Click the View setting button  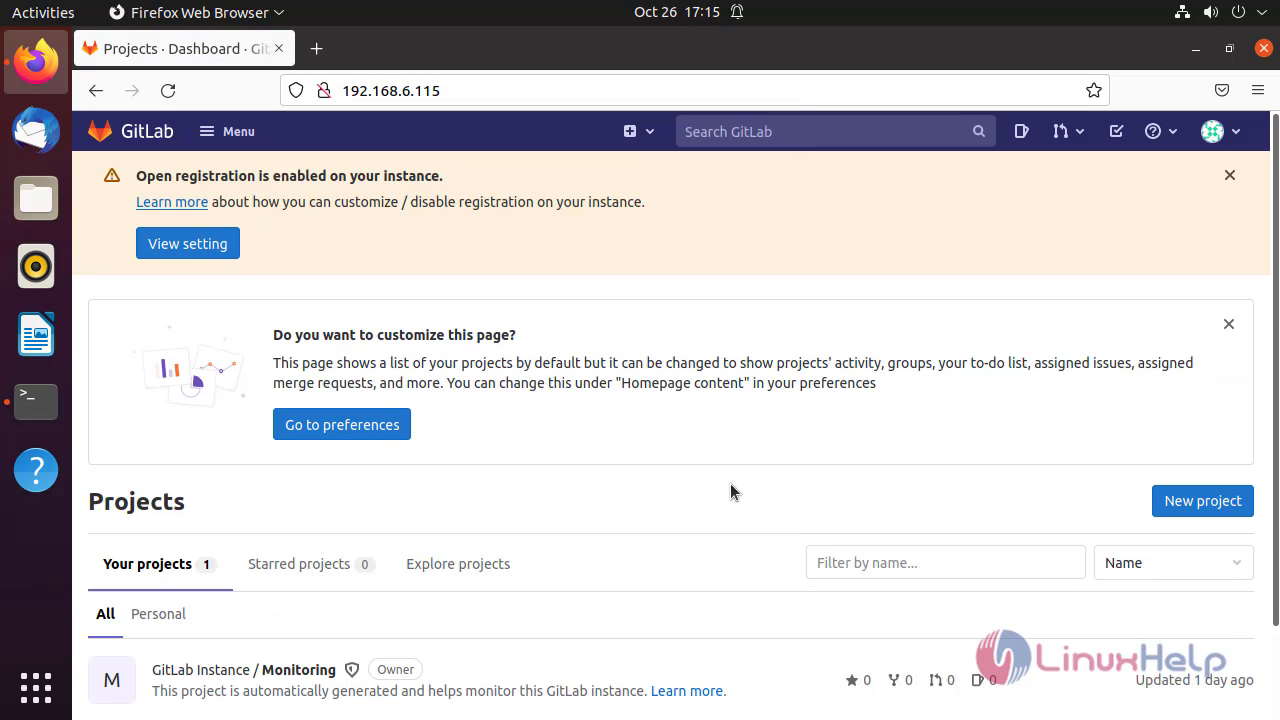click(188, 243)
